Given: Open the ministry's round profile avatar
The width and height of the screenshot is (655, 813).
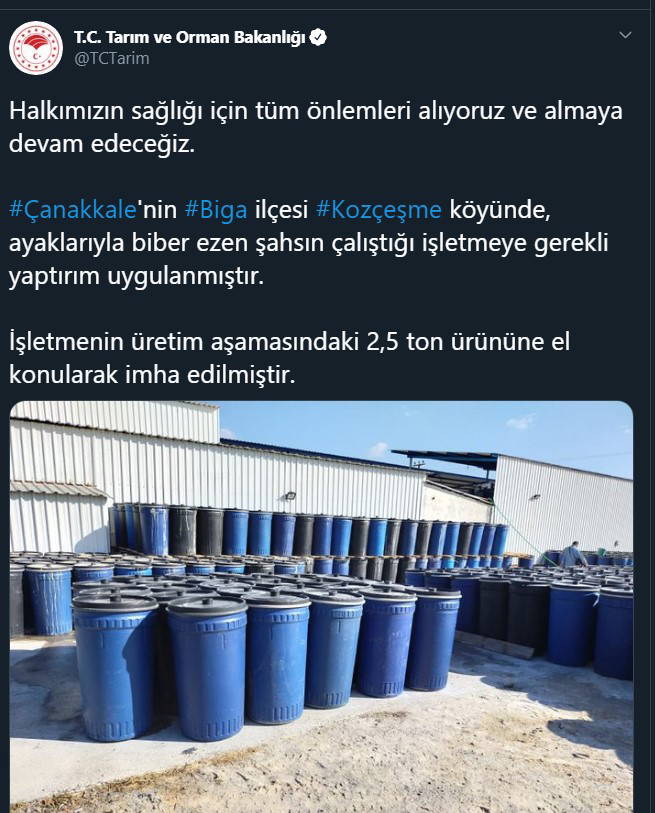Looking at the screenshot, I should (x=36, y=48).
